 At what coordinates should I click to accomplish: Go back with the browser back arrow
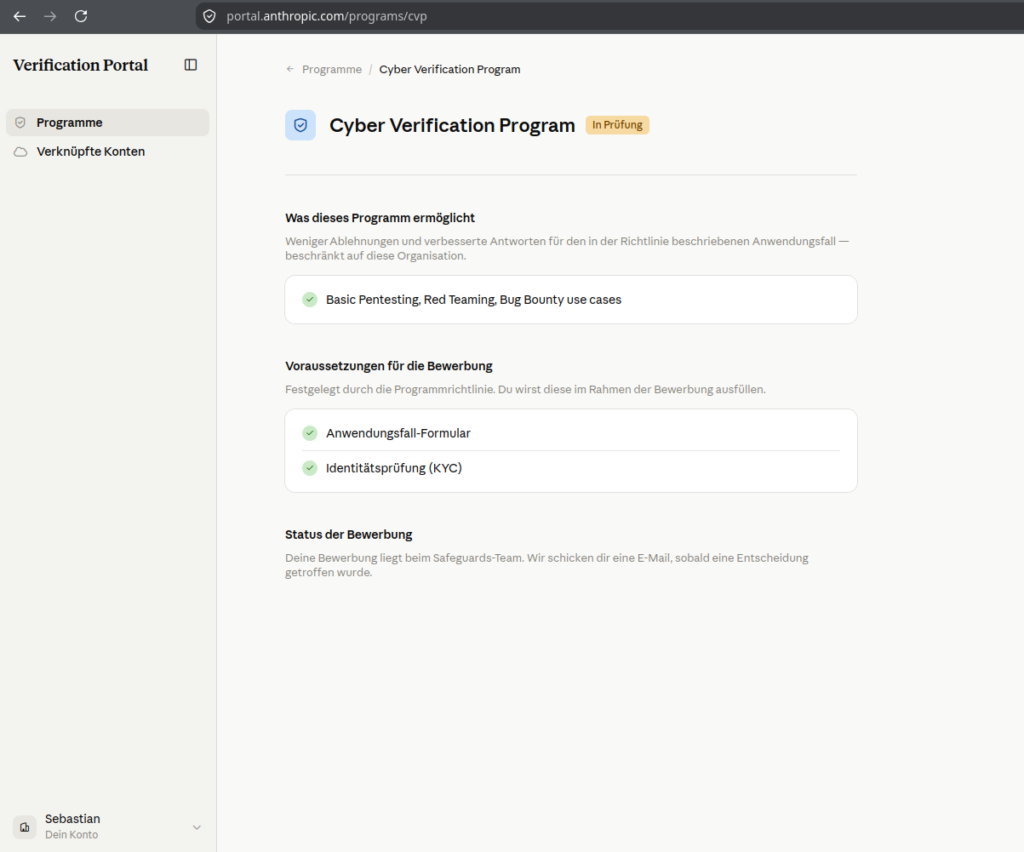coord(20,16)
